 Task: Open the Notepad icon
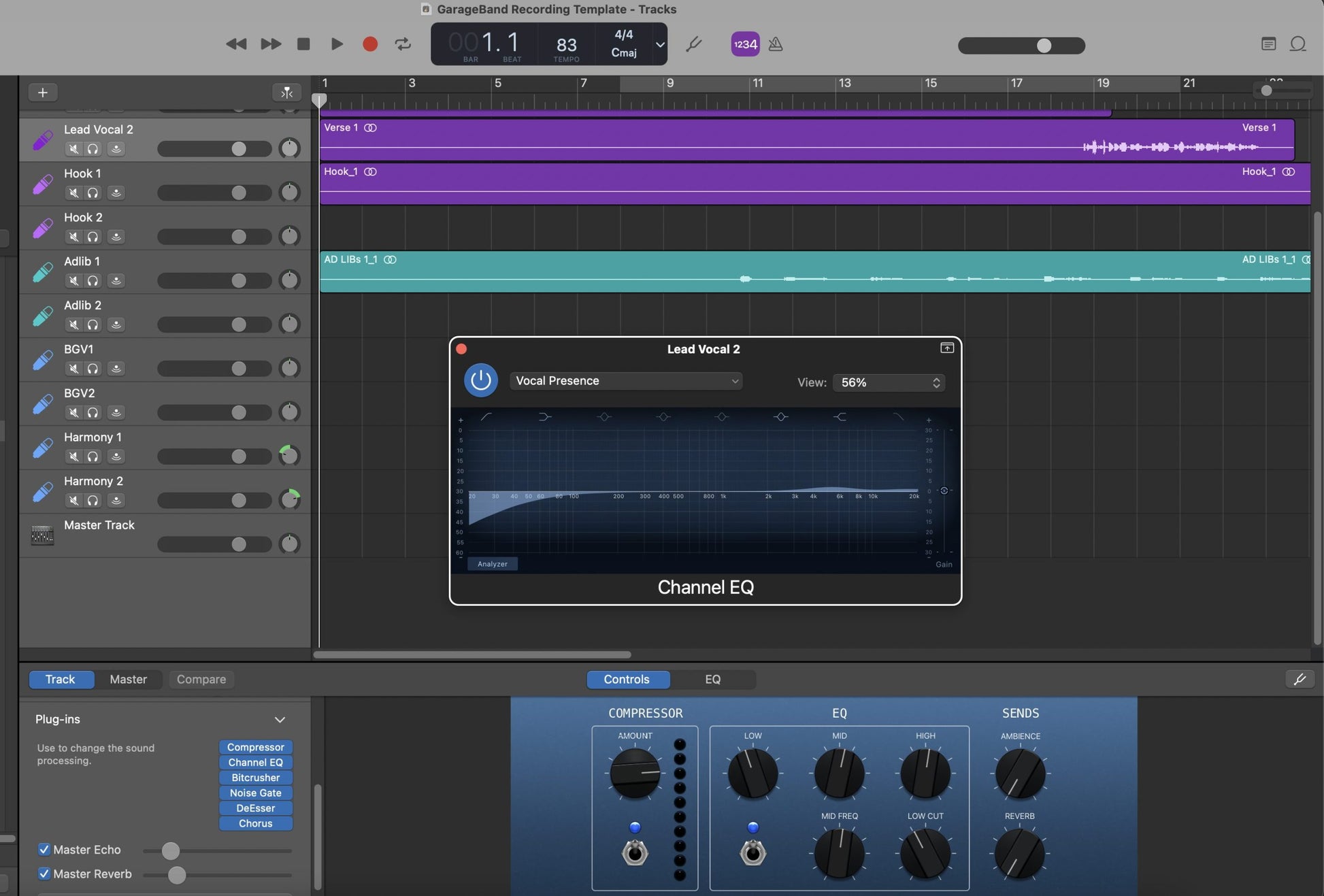coord(1268,44)
